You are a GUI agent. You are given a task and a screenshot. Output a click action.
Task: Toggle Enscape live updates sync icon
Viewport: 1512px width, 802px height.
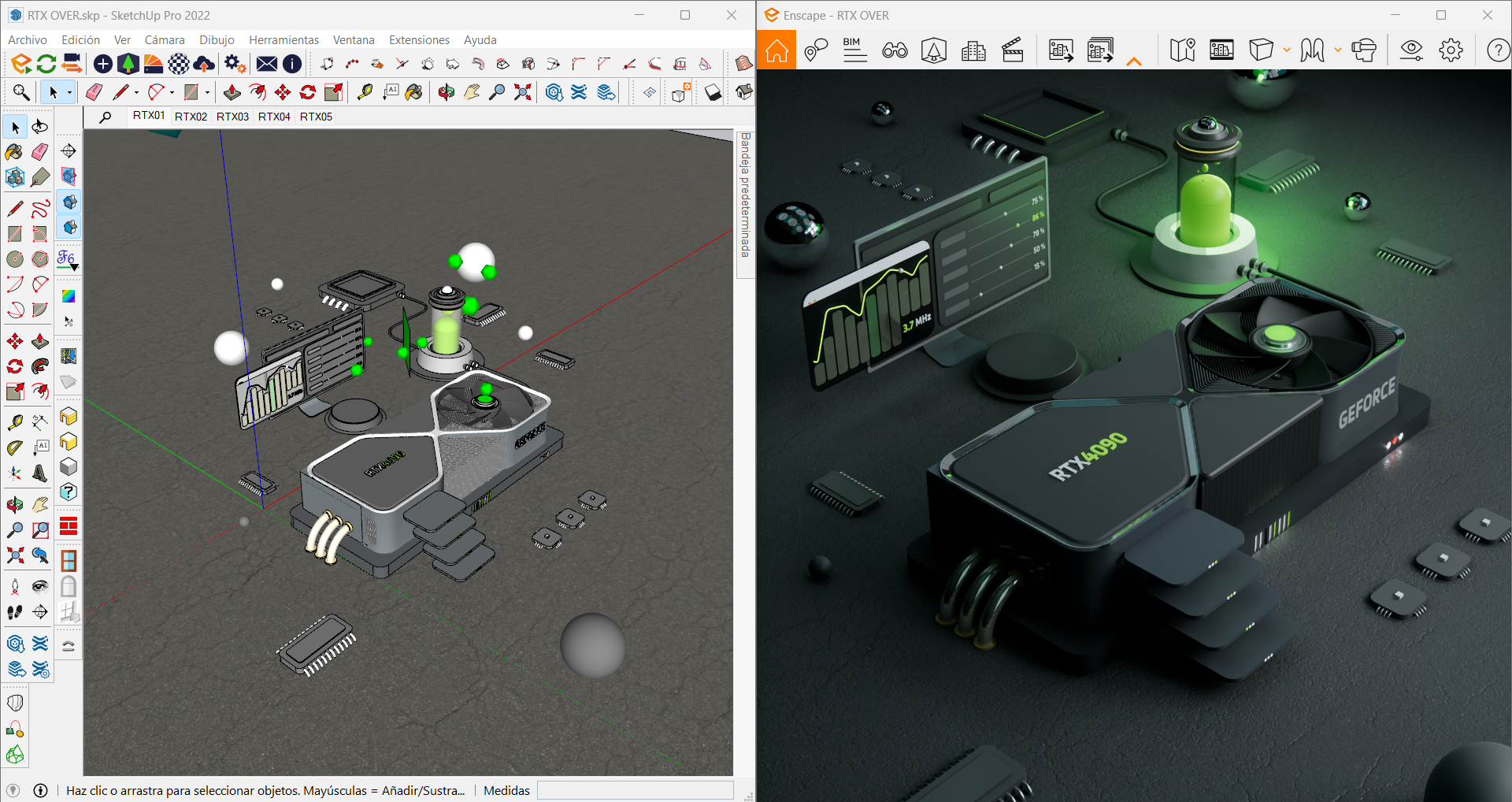point(46,64)
